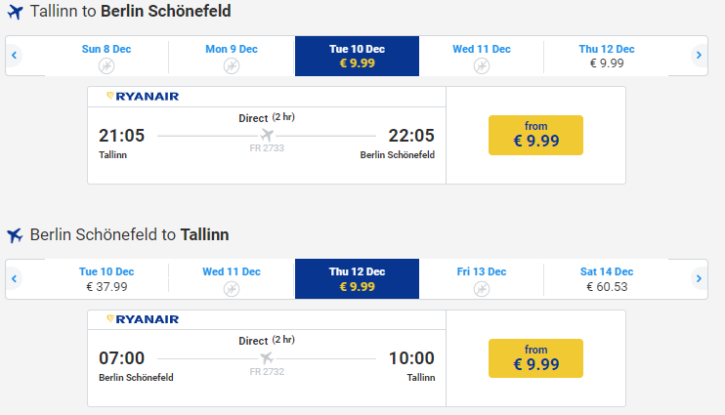Viewport: 725px width, 415px height.
Task: Show earlier outbound dates with the left arrow
Action: pyautogui.click(x=14, y=55)
